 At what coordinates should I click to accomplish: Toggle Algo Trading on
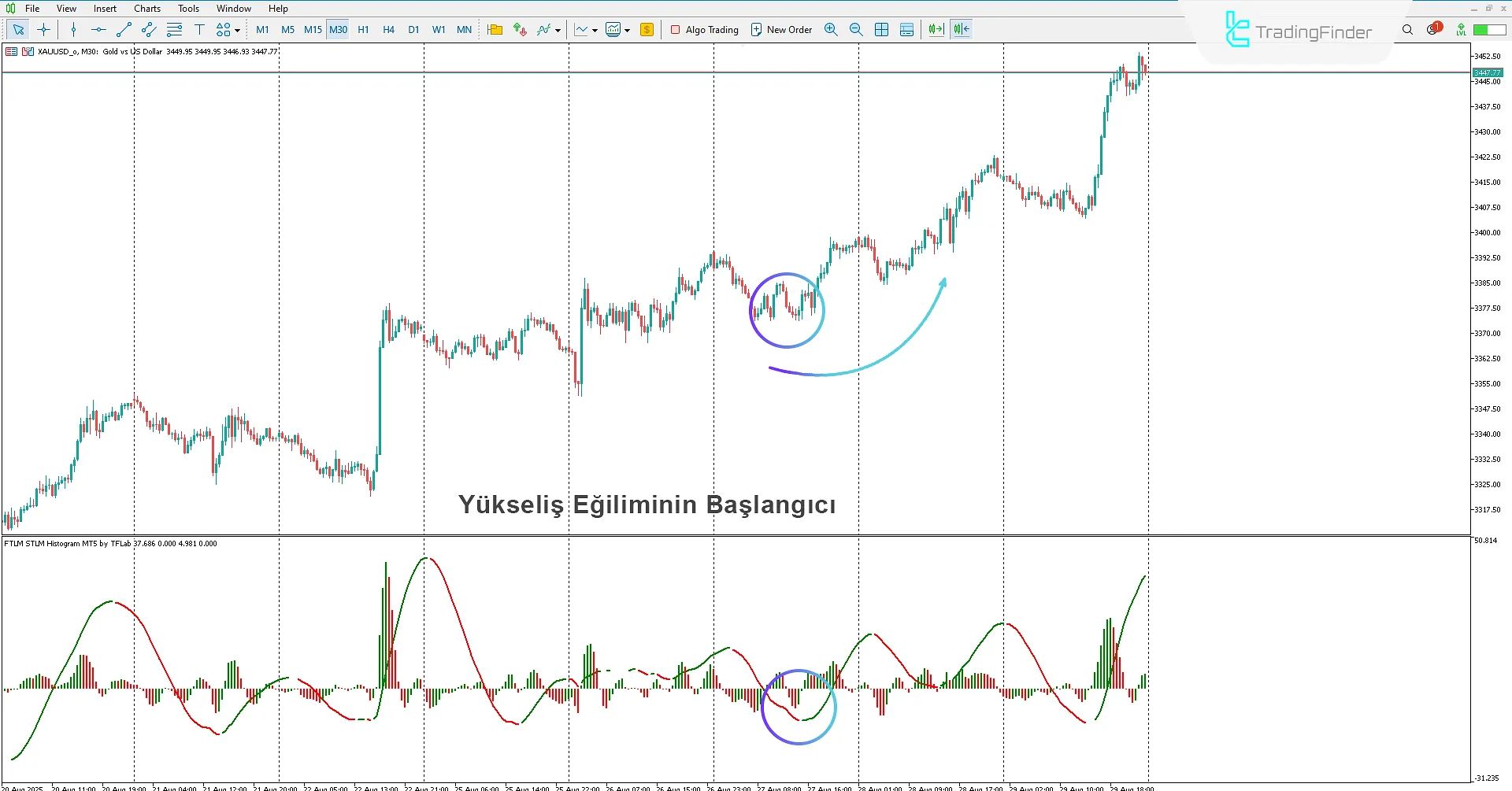[703, 29]
